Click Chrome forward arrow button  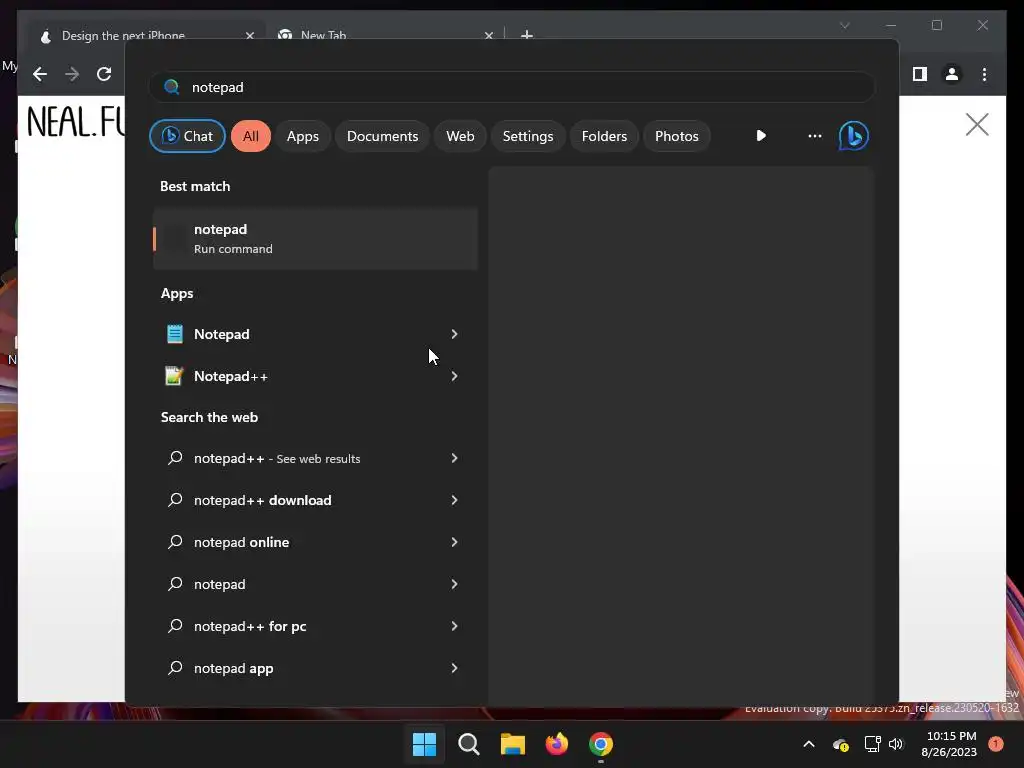click(x=72, y=74)
